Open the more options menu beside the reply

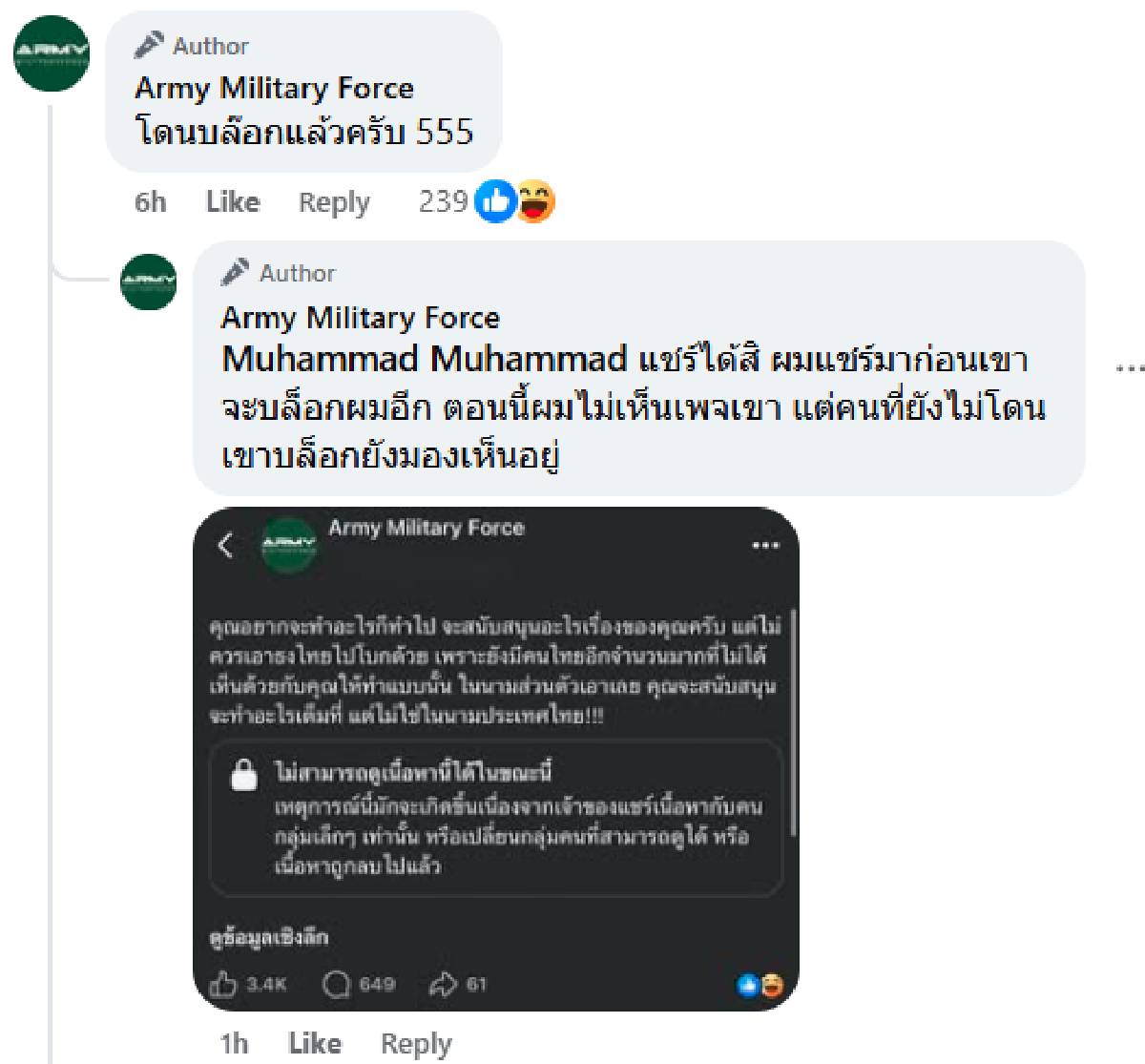(1130, 367)
